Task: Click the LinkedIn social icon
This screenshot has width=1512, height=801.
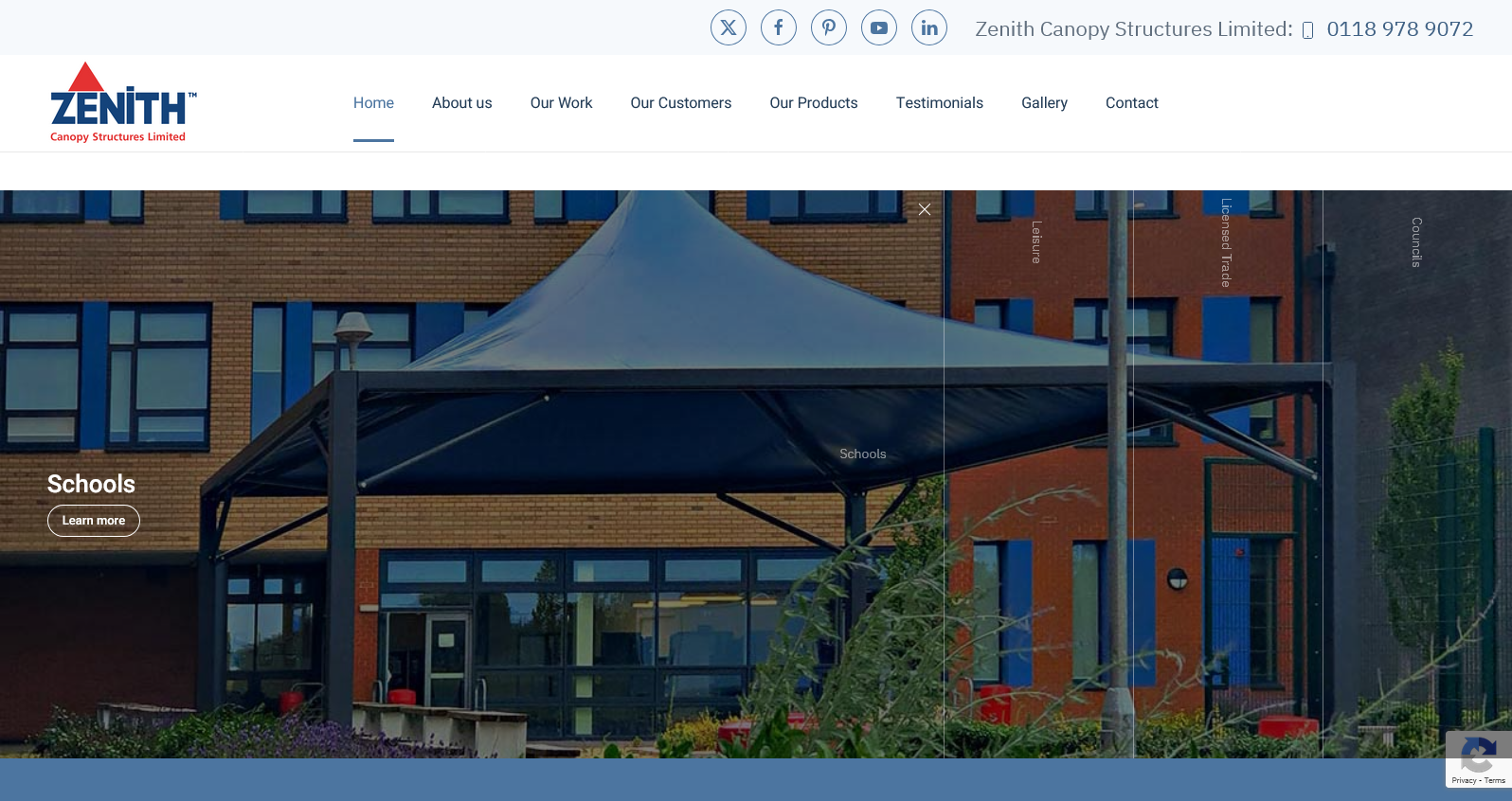Action: pos(928,27)
